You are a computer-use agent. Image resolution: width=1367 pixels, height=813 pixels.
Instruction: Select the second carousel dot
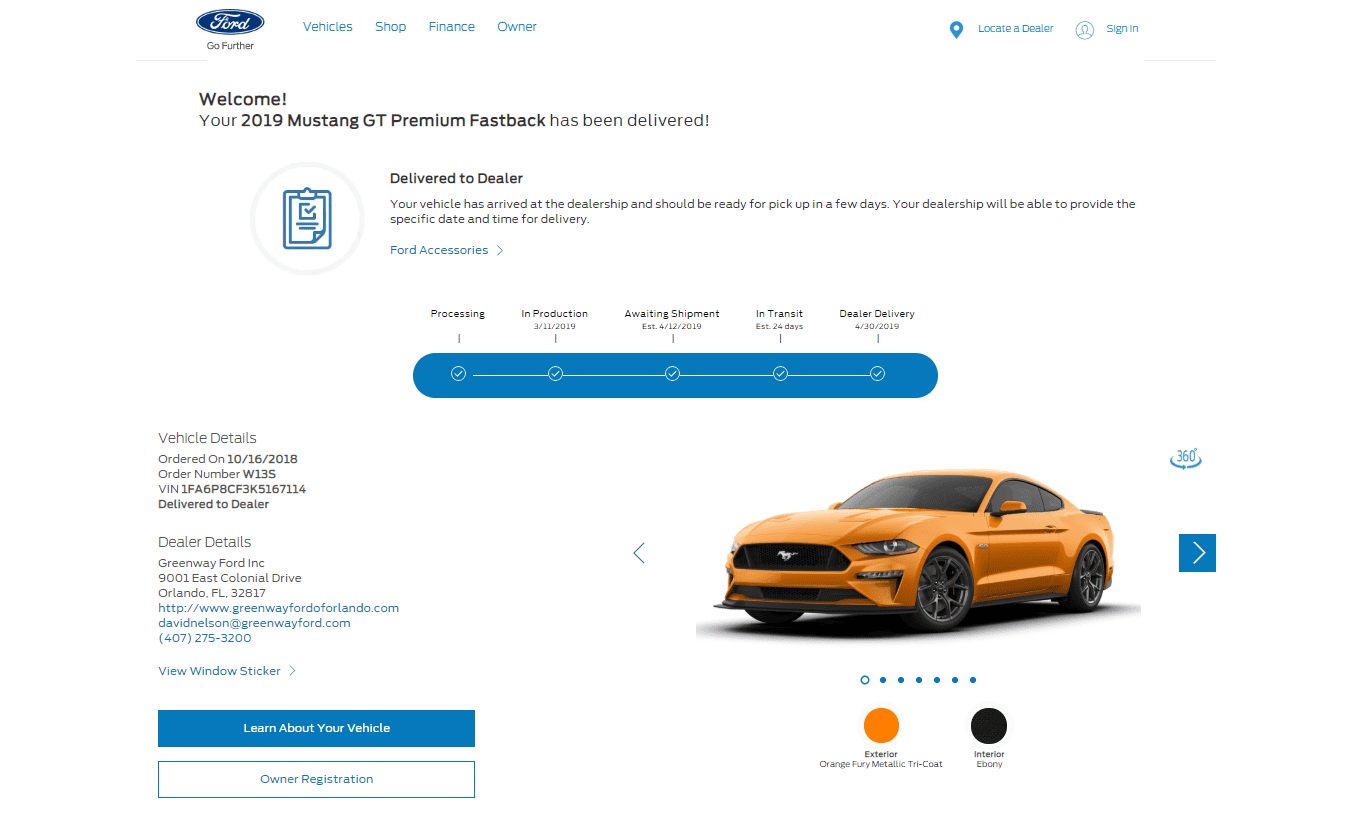883,680
